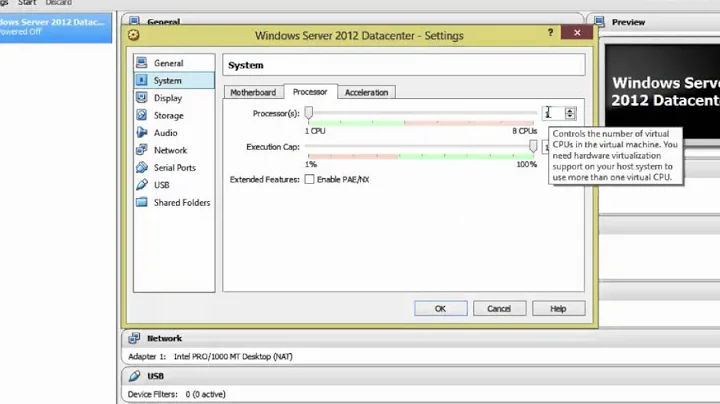This screenshot has width=720, height=404.
Task: Click the Preview panel monitor icon
Action: (x=599, y=22)
